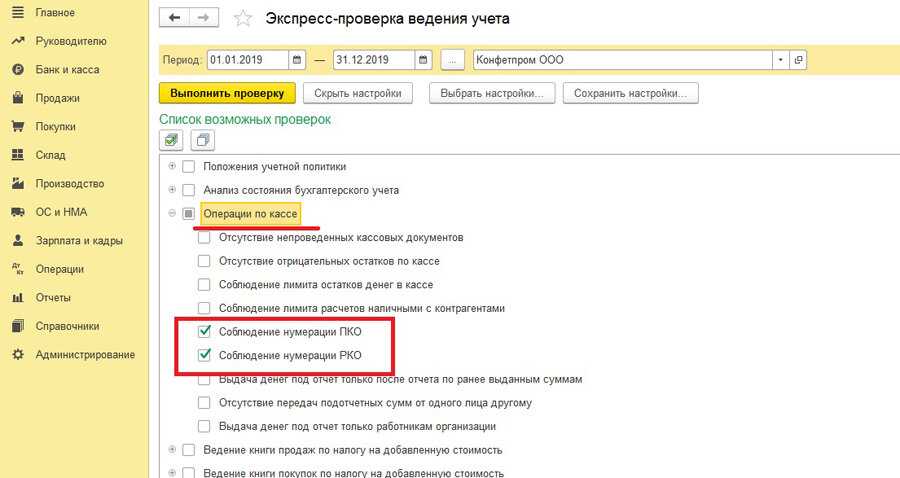Viewport: 900px width, 478px height.
Task: Open the hamburger icon next to Главное
Action: (18, 12)
